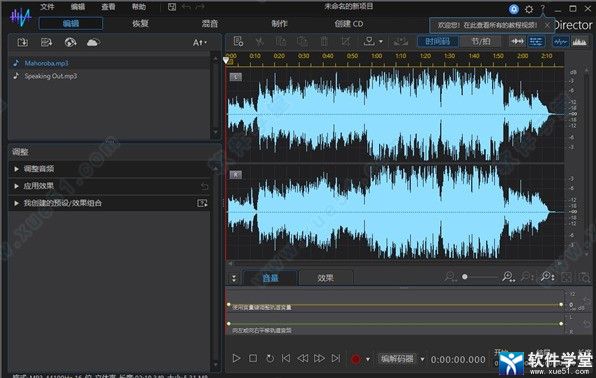Viewport: 596px width, 378px height.
Task: Open the 文件 menu
Action: pos(47,7)
